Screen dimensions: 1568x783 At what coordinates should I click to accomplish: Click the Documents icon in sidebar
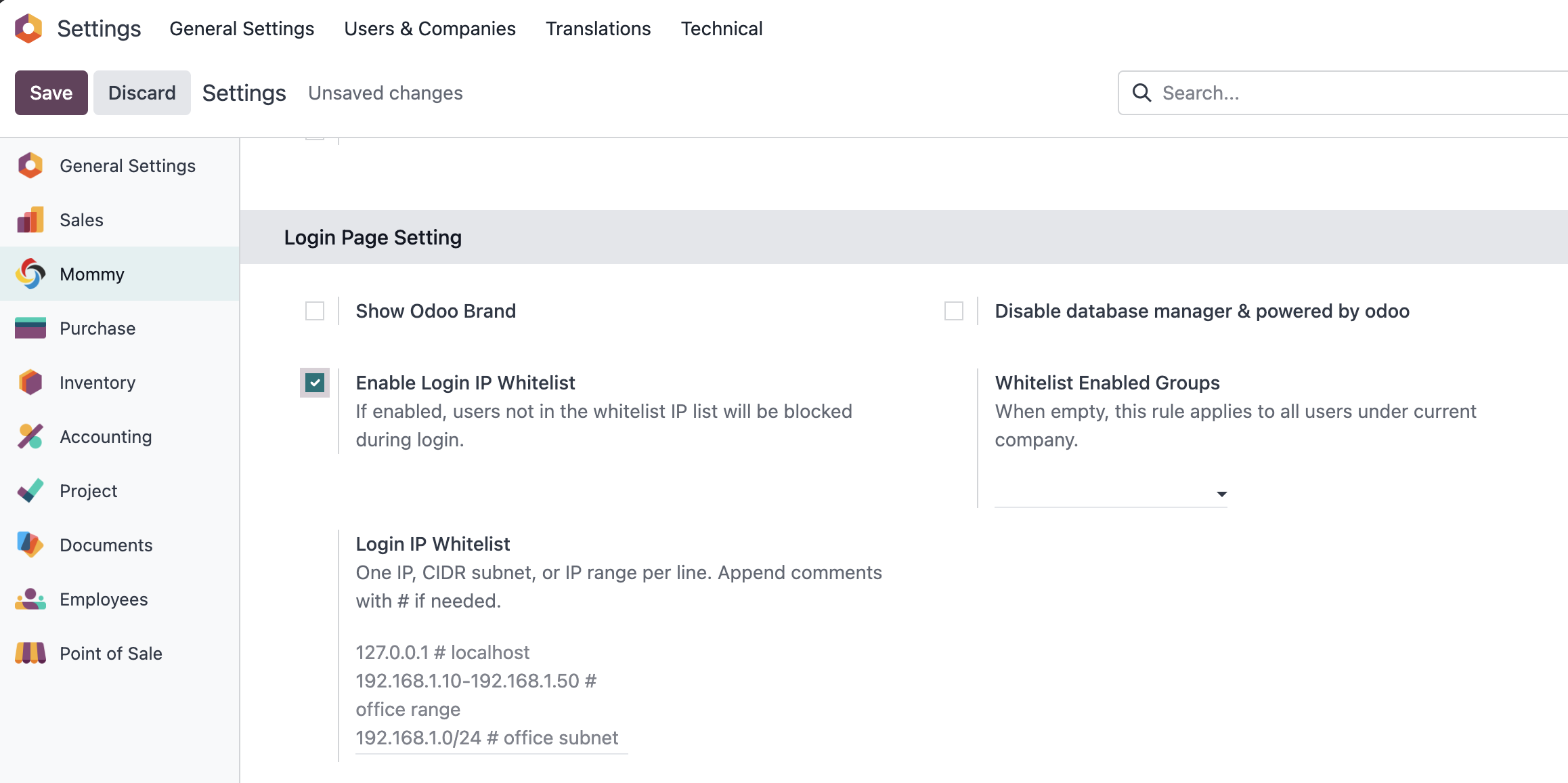coord(30,545)
